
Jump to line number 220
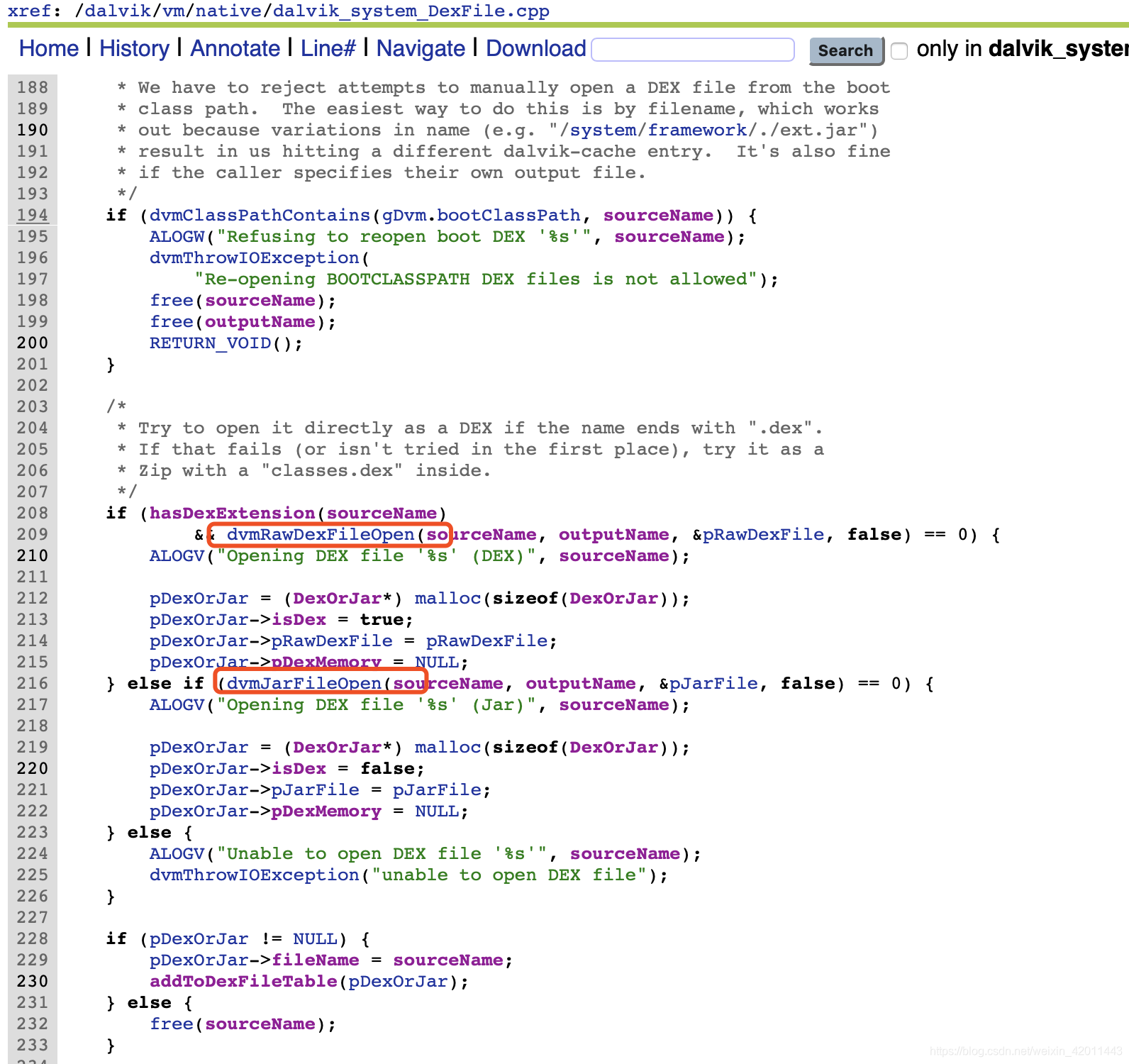tap(33, 768)
